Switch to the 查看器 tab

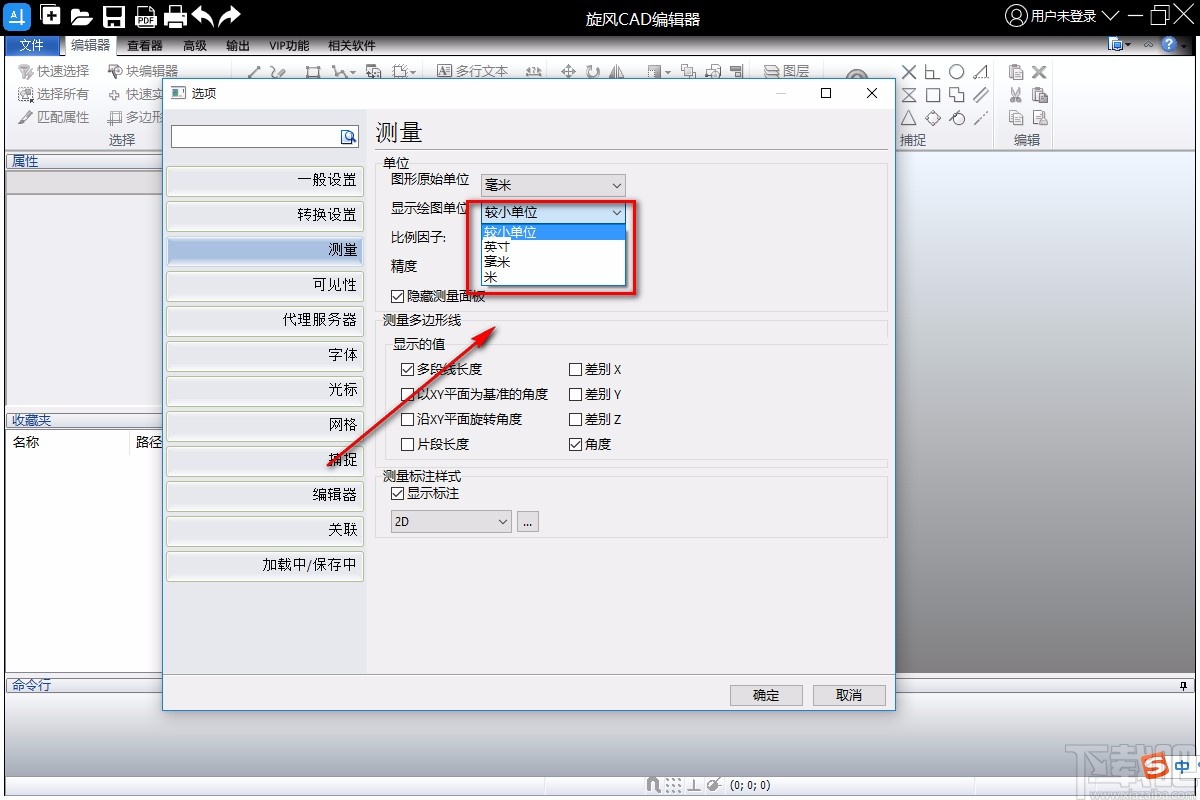tap(145, 45)
